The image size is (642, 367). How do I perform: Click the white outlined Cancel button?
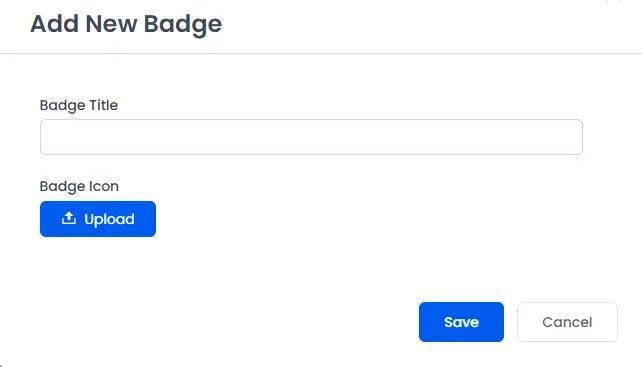[567, 322]
